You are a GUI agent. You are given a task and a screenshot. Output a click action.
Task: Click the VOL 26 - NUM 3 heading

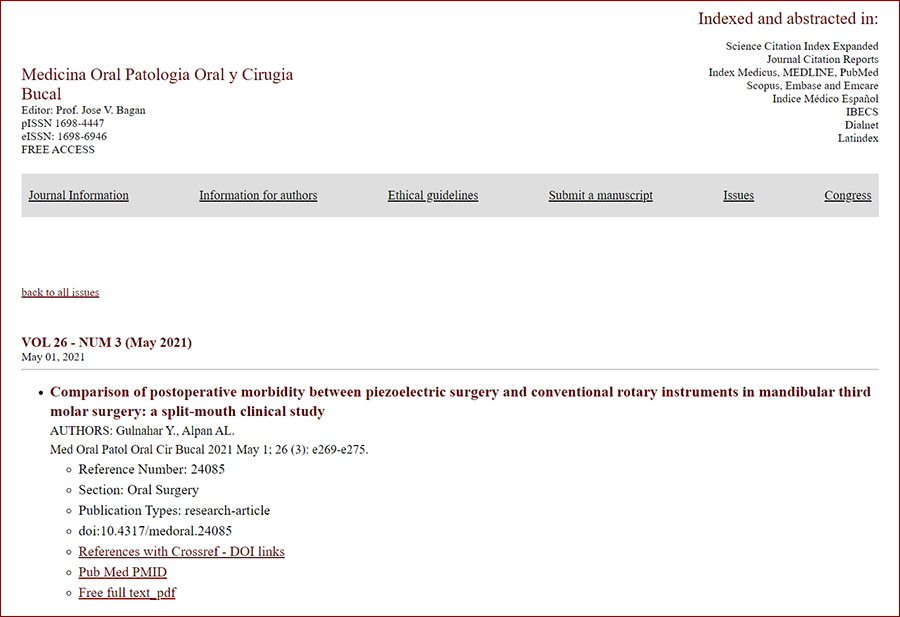107,342
